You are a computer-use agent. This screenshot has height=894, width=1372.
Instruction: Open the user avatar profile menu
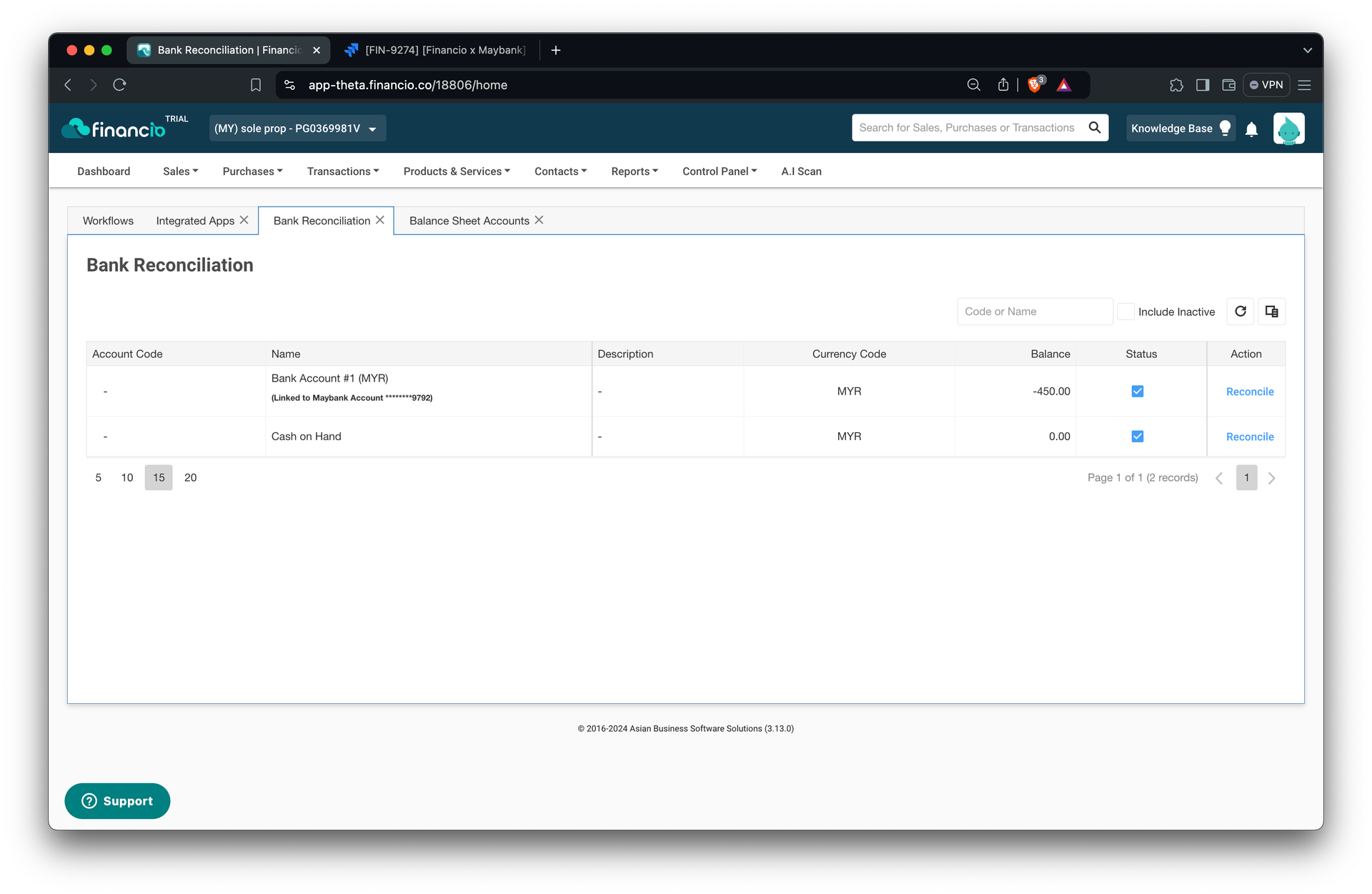click(x=1288, y=129)
